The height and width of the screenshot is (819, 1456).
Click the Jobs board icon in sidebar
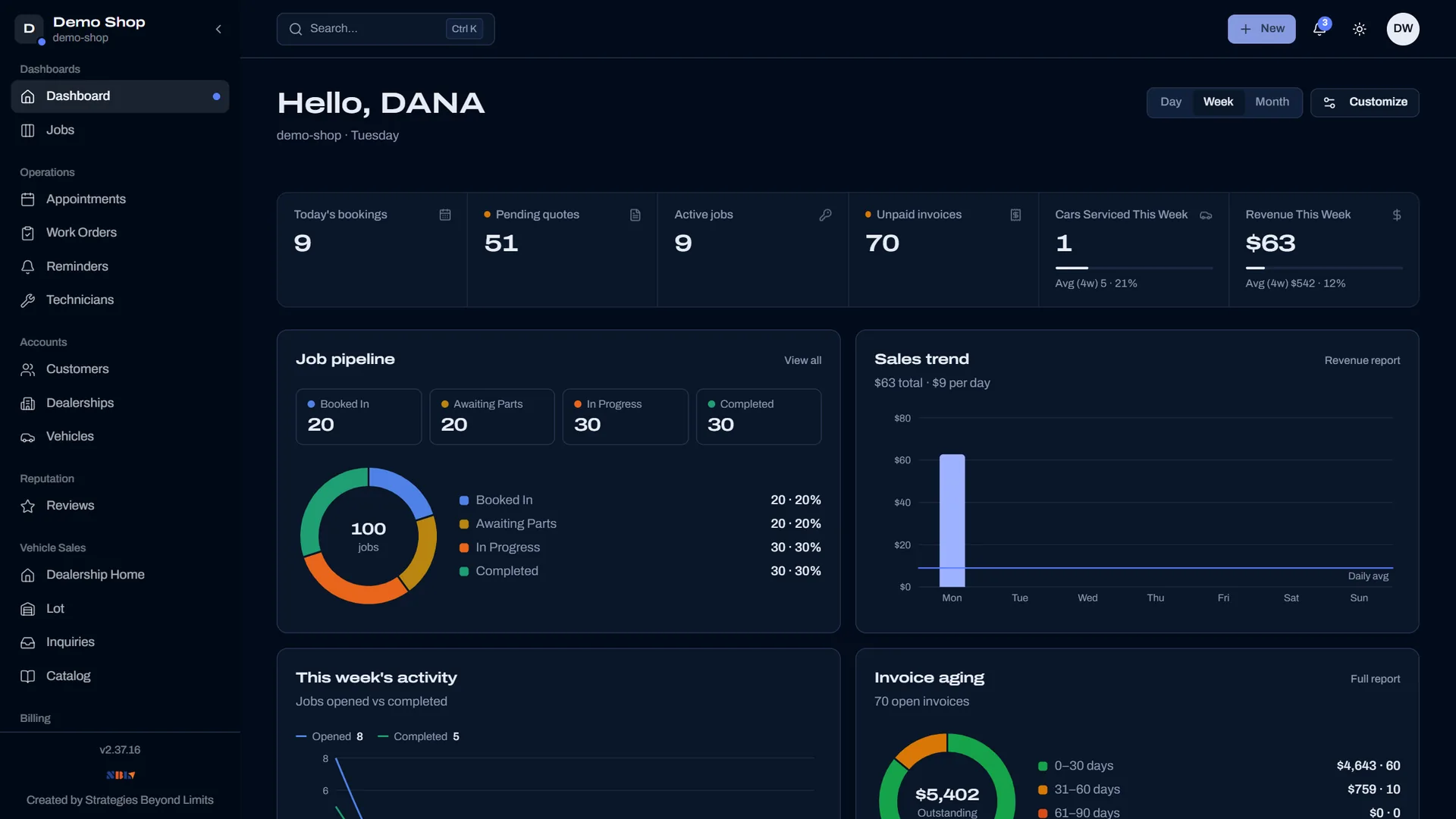tap(28, 130)
